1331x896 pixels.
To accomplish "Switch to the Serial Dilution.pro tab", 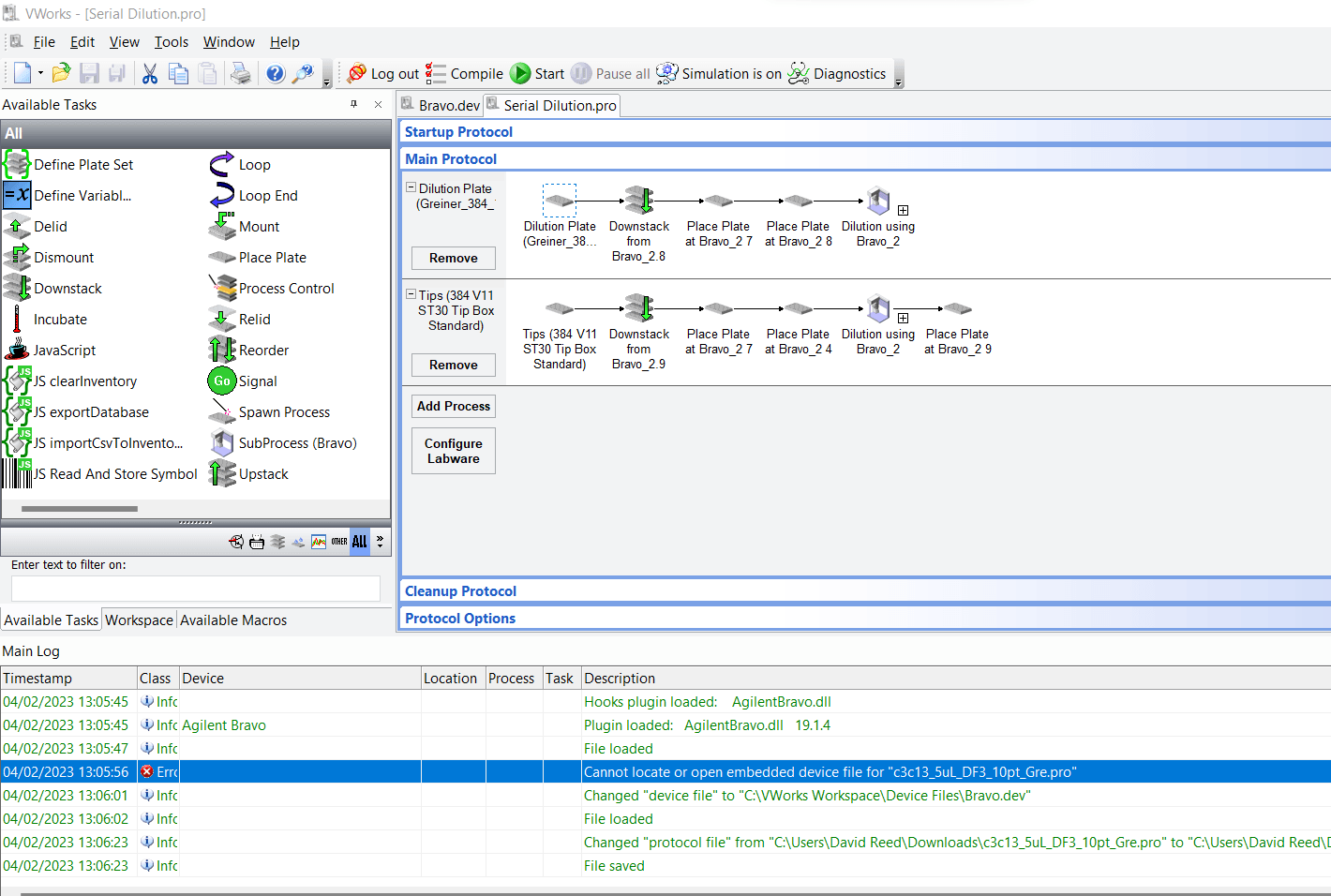I will [x=551, y=105].
